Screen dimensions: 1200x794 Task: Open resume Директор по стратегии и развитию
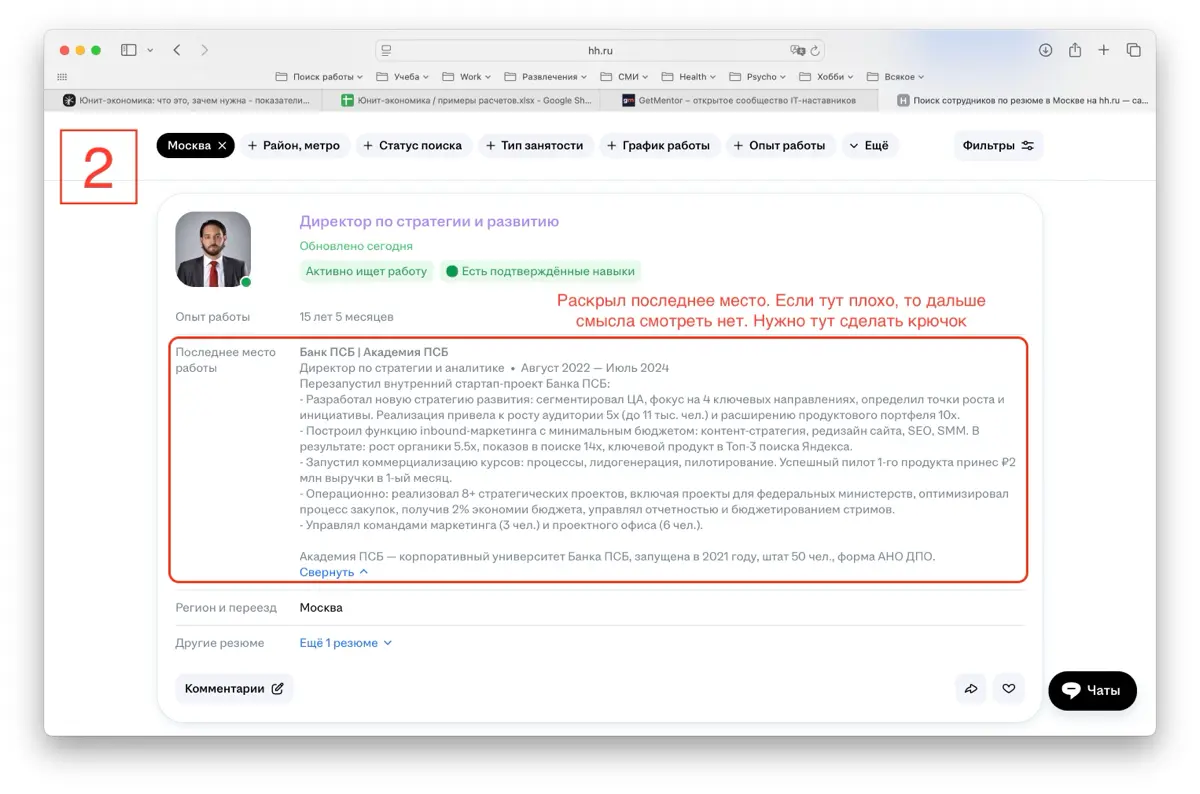(x=429, y=222)
